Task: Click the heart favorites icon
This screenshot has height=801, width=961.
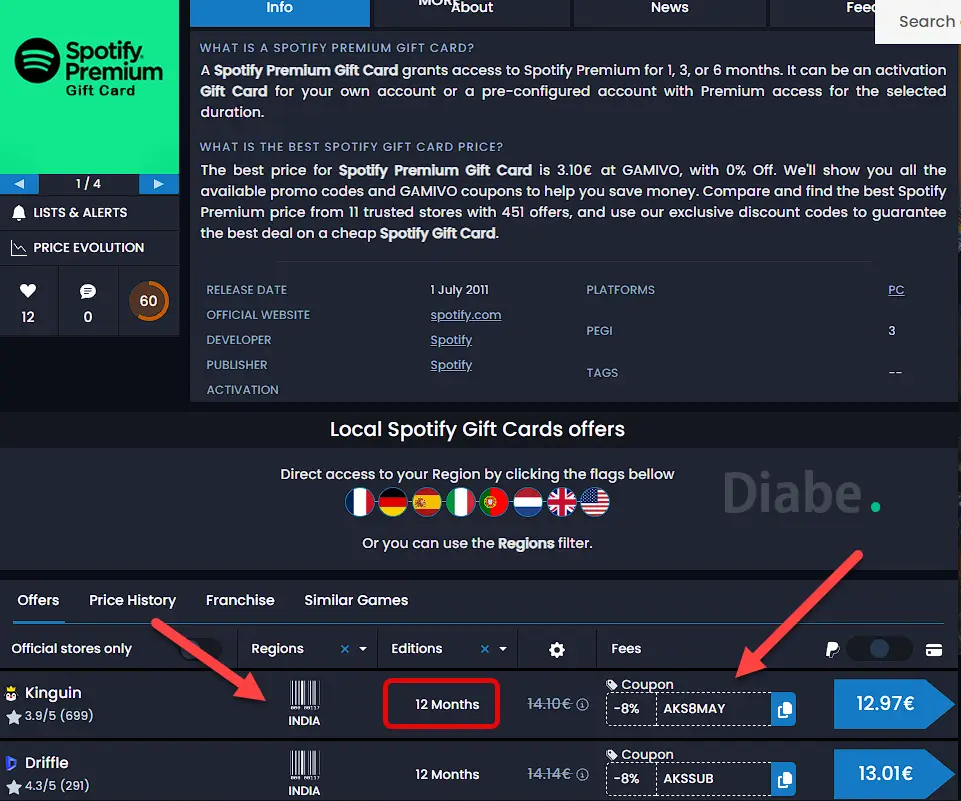Action: click(28, 291)
